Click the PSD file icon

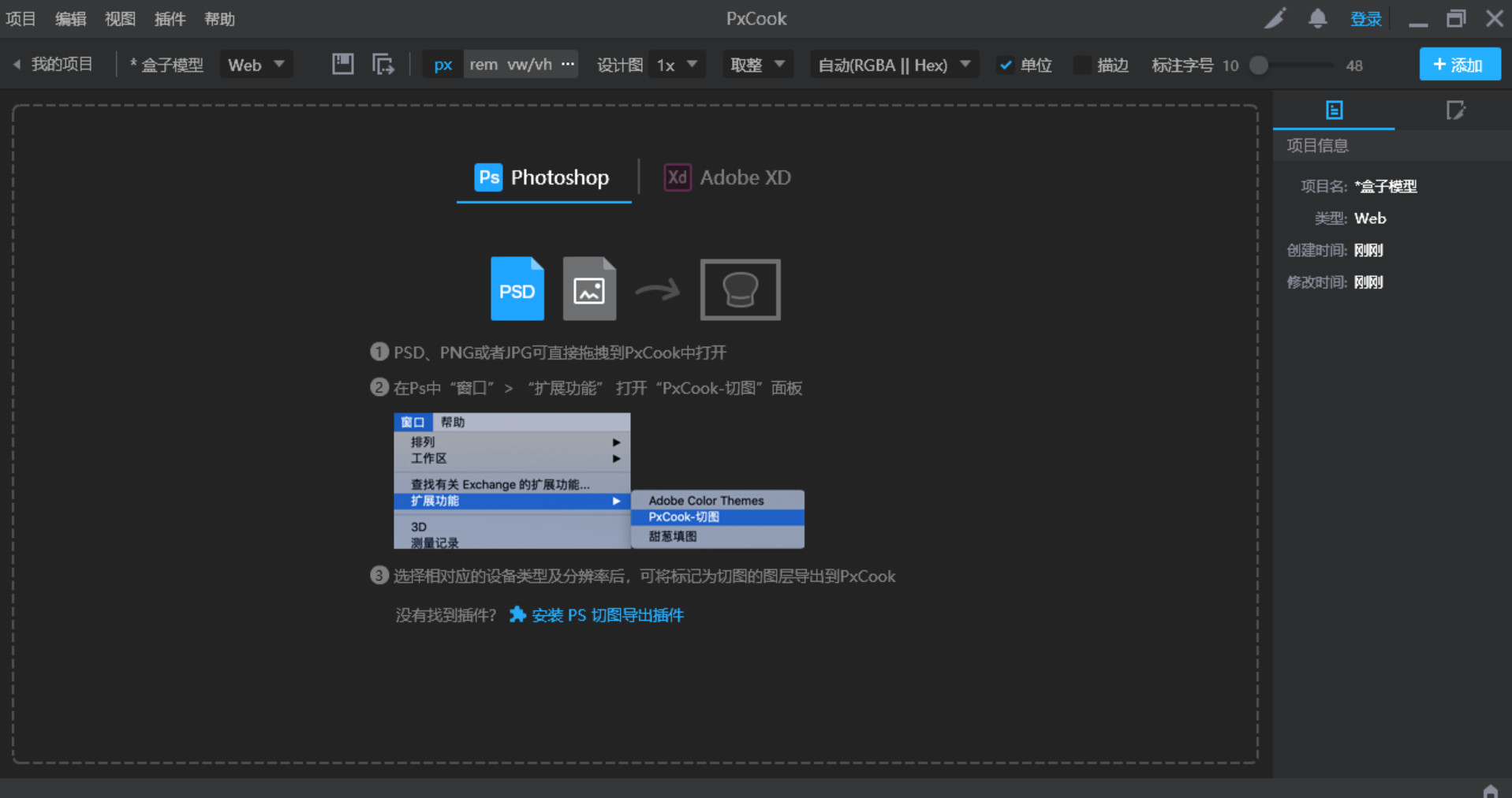(x=517, y=289)
